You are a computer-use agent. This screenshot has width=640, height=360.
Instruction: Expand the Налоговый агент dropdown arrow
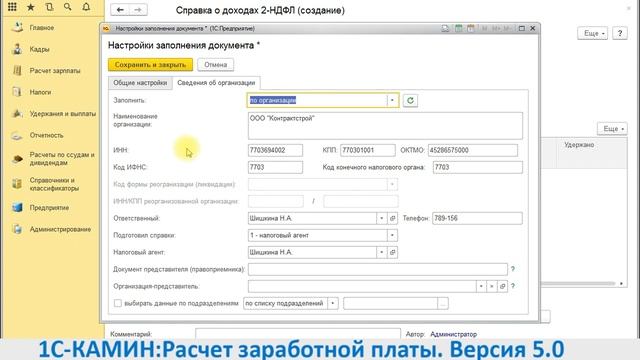[x=382, y=252]
